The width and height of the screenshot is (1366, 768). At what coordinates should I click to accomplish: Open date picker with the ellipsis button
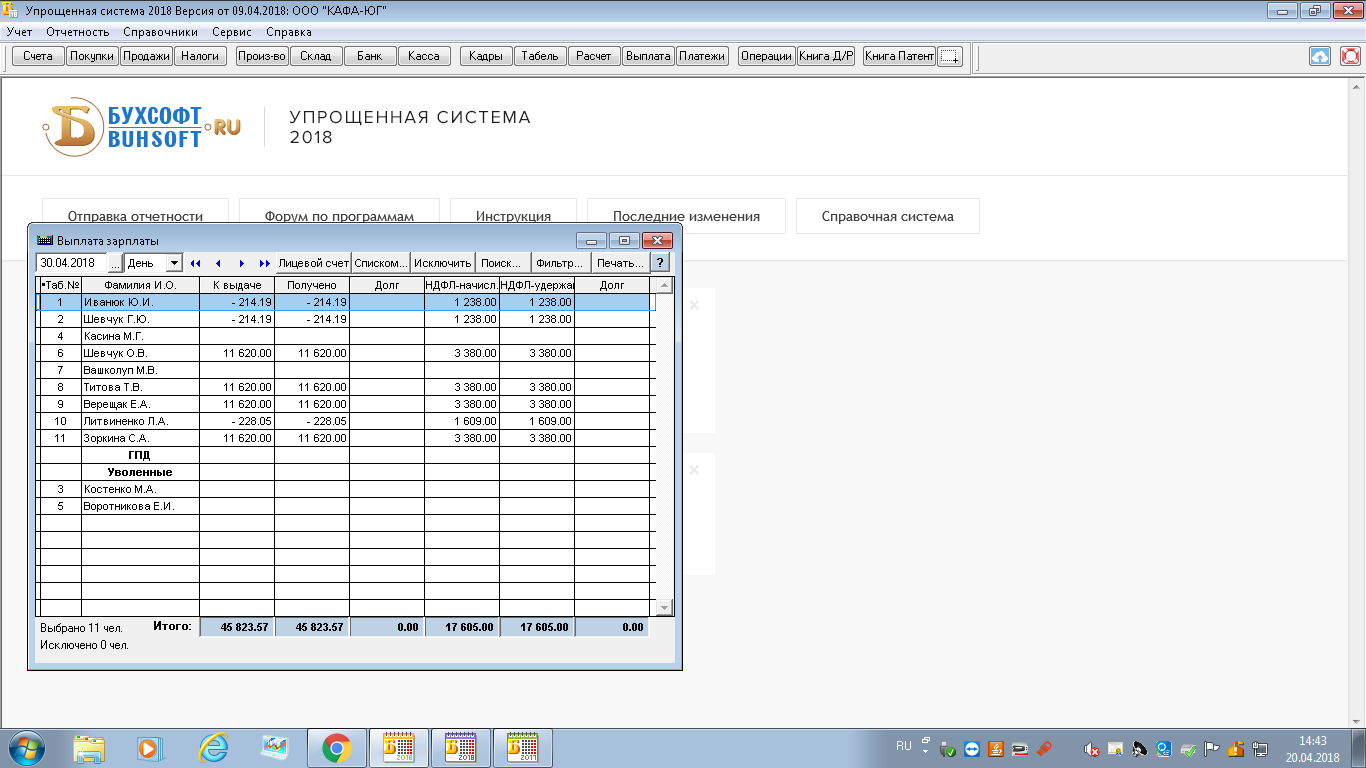pos(115,263)
